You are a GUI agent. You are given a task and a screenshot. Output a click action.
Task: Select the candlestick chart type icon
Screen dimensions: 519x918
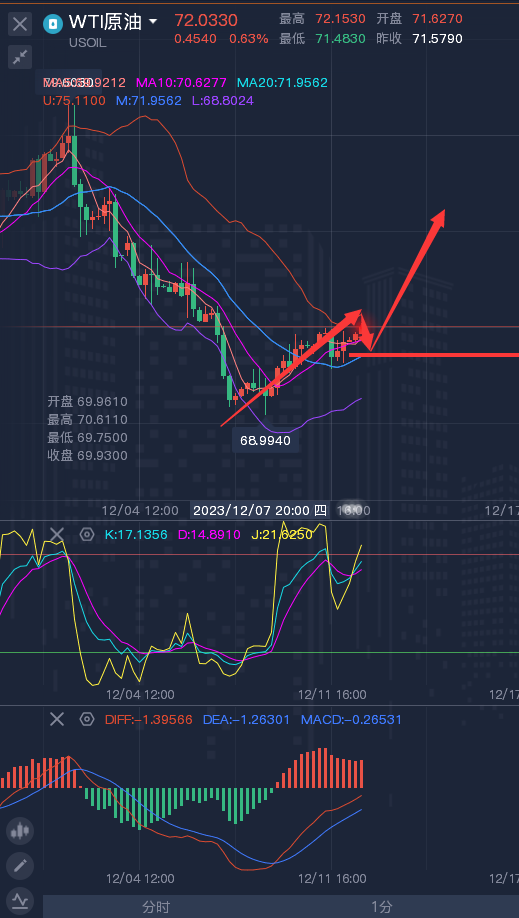pyautogui.click(x=21, y=830)
